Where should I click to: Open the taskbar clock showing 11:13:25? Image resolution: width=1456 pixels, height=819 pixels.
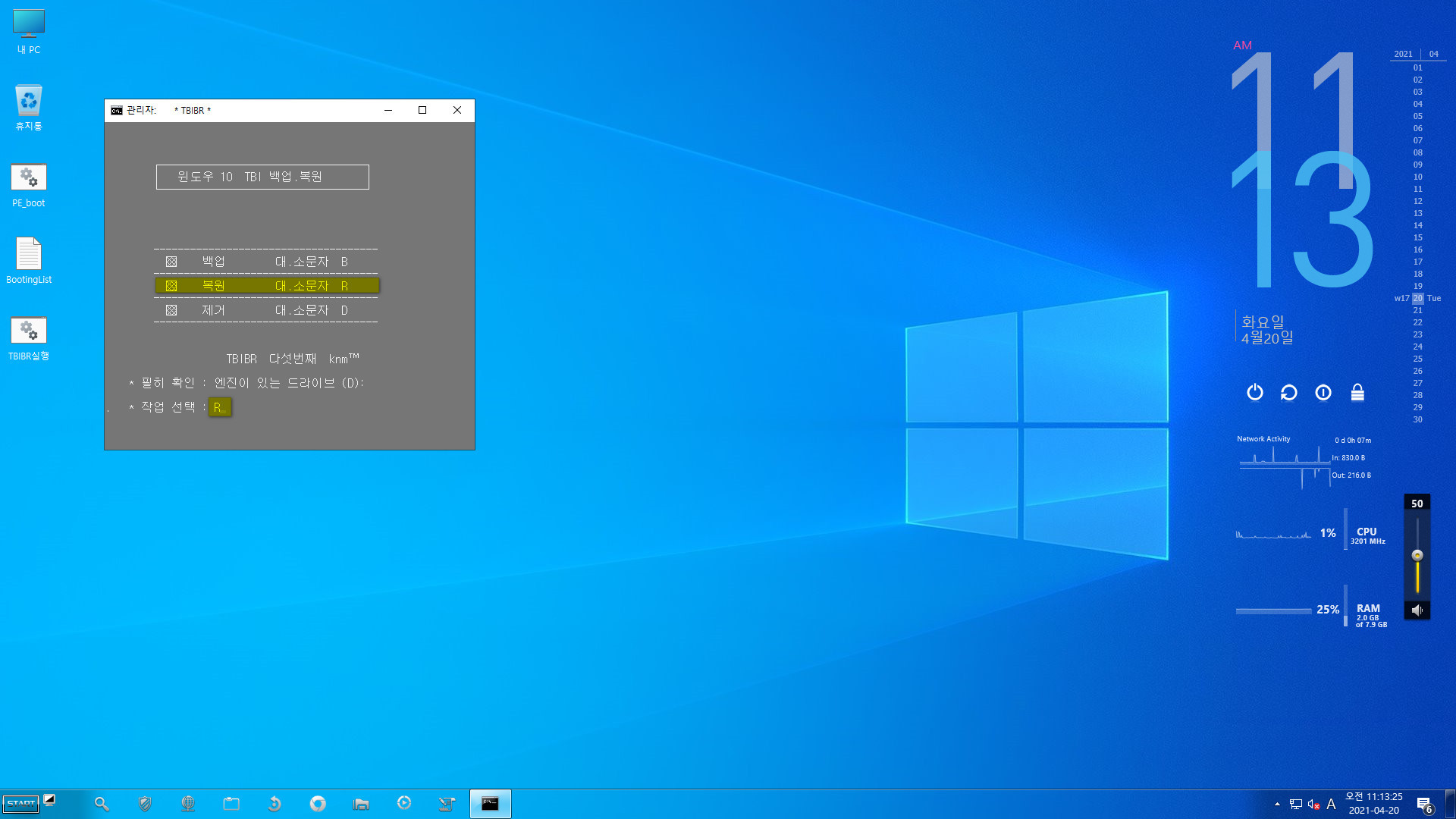[x=1374, y=804]
